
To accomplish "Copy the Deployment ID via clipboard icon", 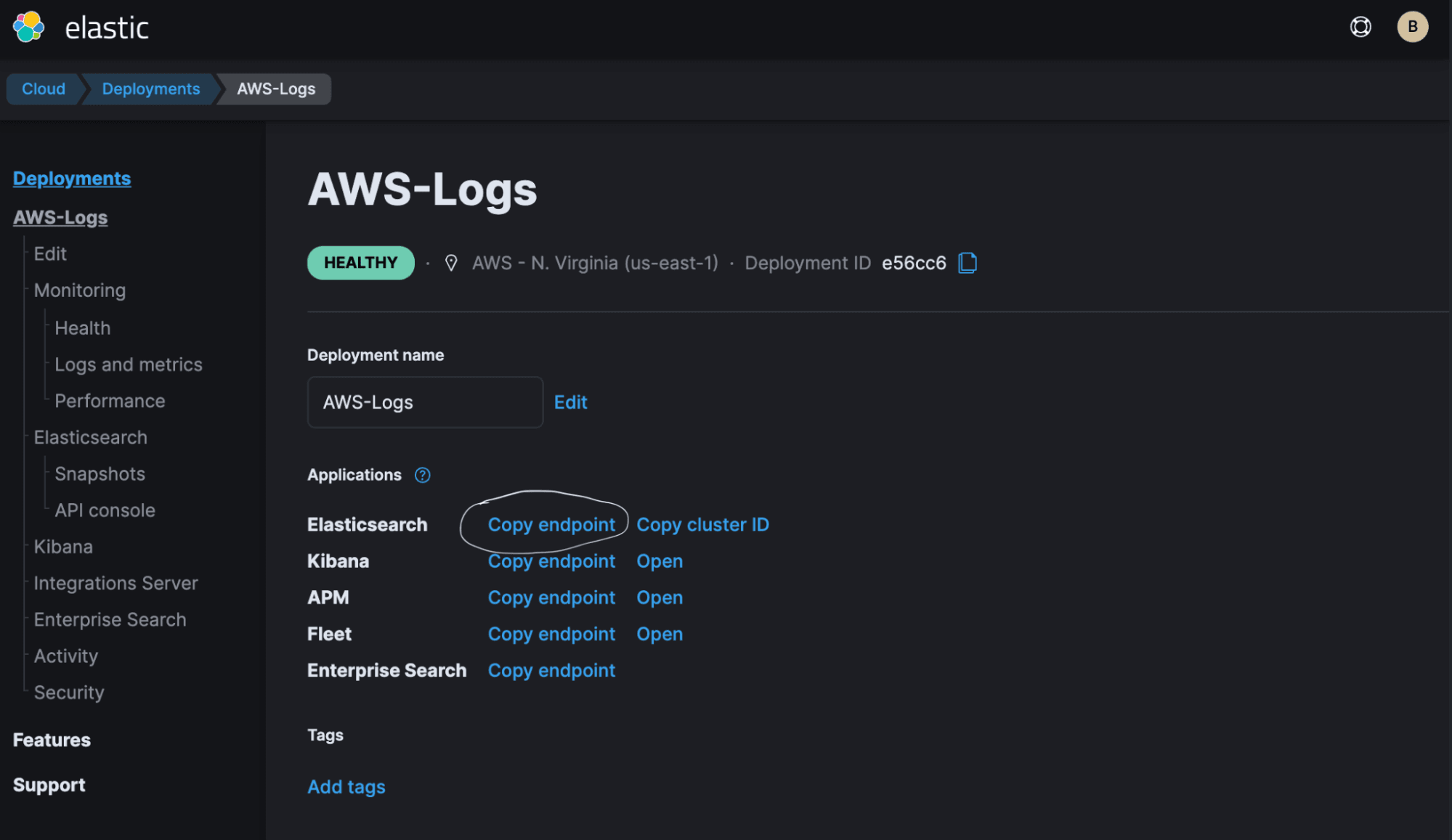I will (968, 263).
